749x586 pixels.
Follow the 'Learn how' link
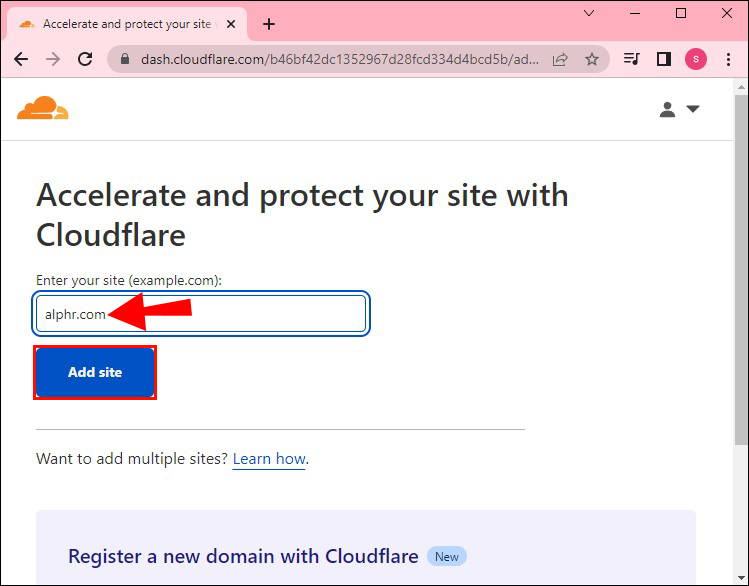click(x=269, y=459)
